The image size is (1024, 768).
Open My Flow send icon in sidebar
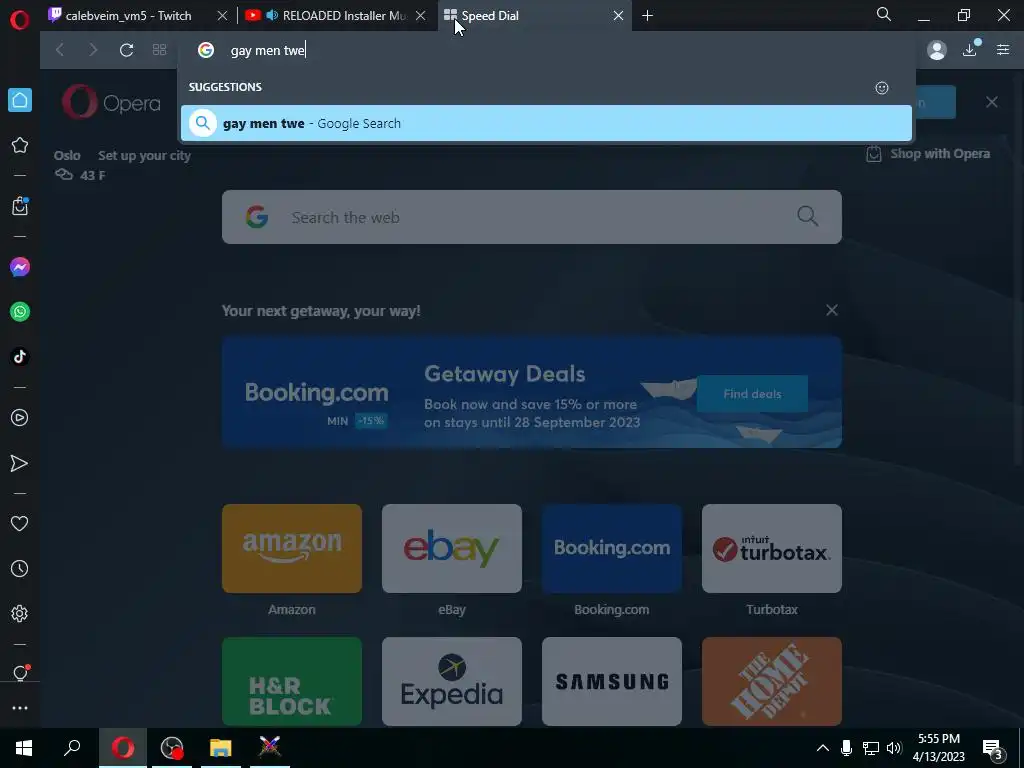[20, 463]
